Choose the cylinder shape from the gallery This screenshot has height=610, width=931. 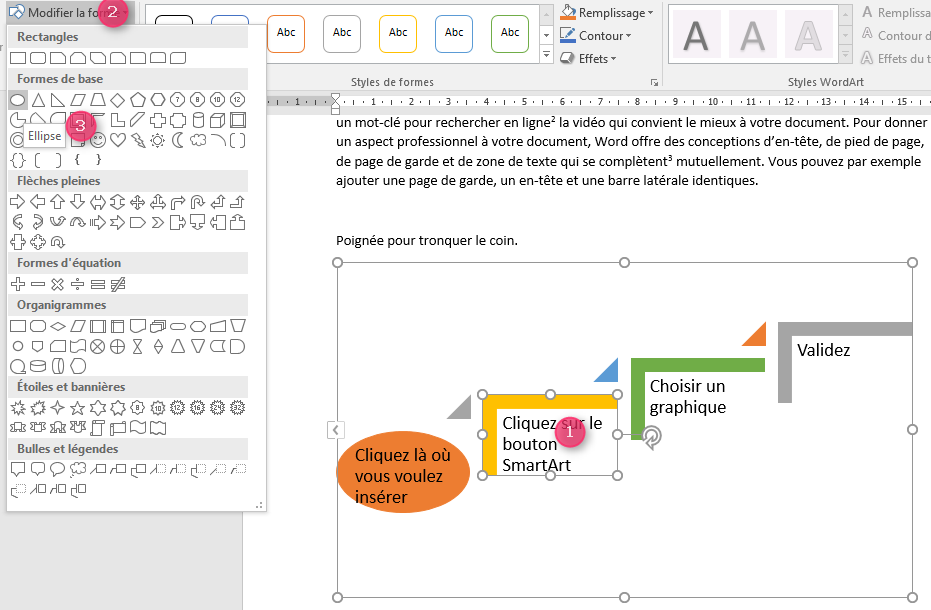tap(198, 119)
